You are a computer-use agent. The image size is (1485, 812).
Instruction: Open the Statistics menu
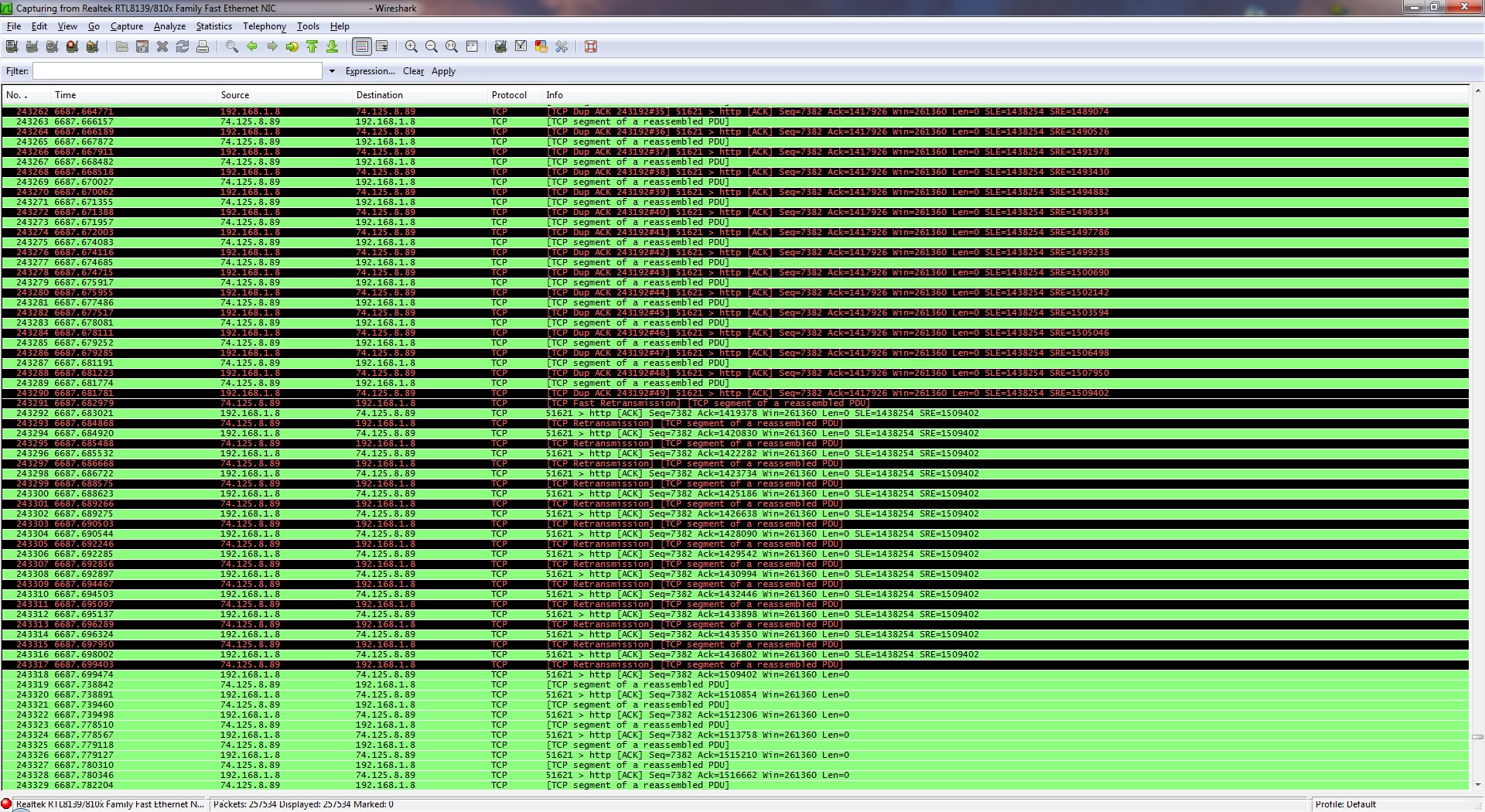(x=213, y=26)
